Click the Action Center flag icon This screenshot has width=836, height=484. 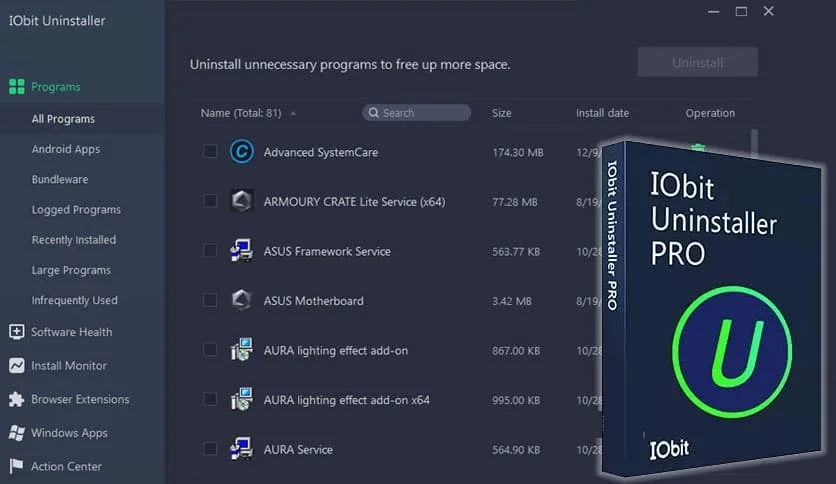[x=17, y=466]
